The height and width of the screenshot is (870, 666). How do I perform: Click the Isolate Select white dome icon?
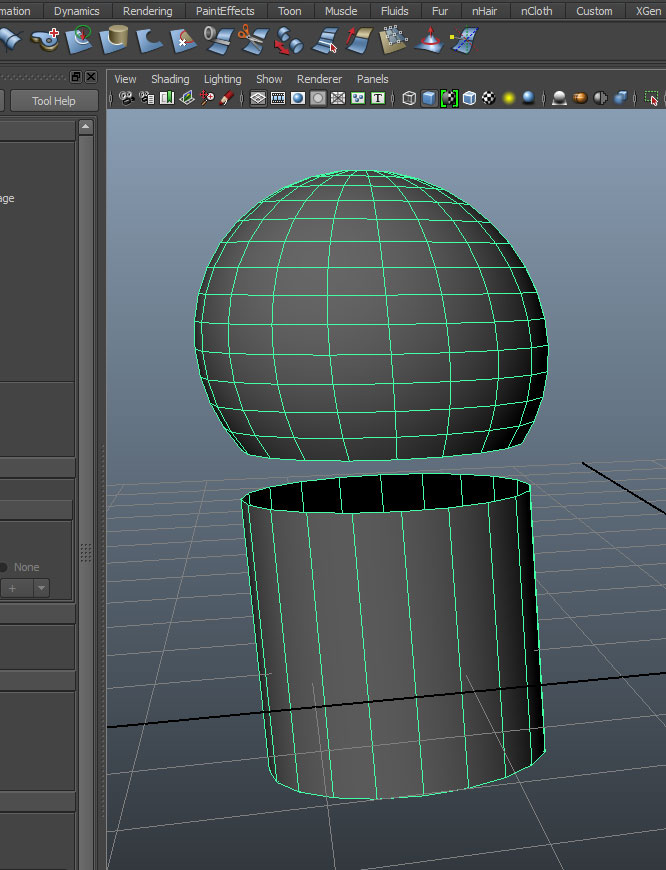pyautogui.click(x=559, y=98)
